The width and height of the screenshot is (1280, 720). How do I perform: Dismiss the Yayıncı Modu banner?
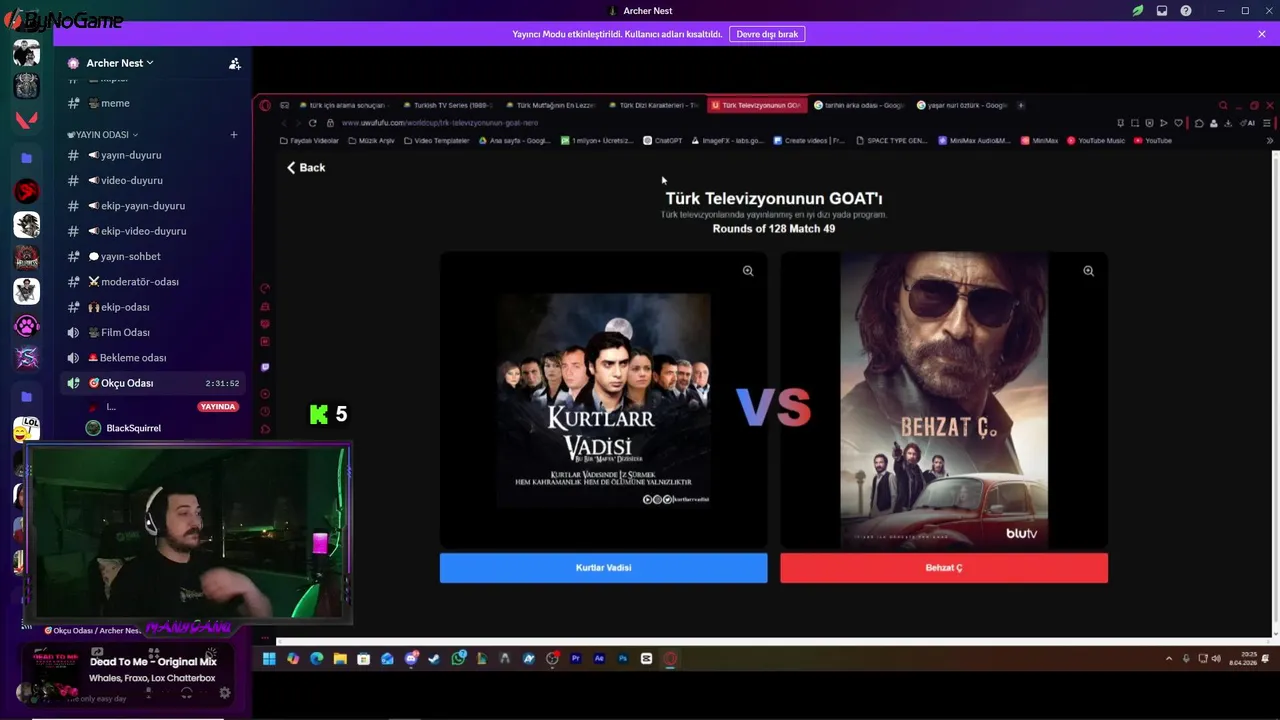pyautogui.click(x=1262, y=34)
